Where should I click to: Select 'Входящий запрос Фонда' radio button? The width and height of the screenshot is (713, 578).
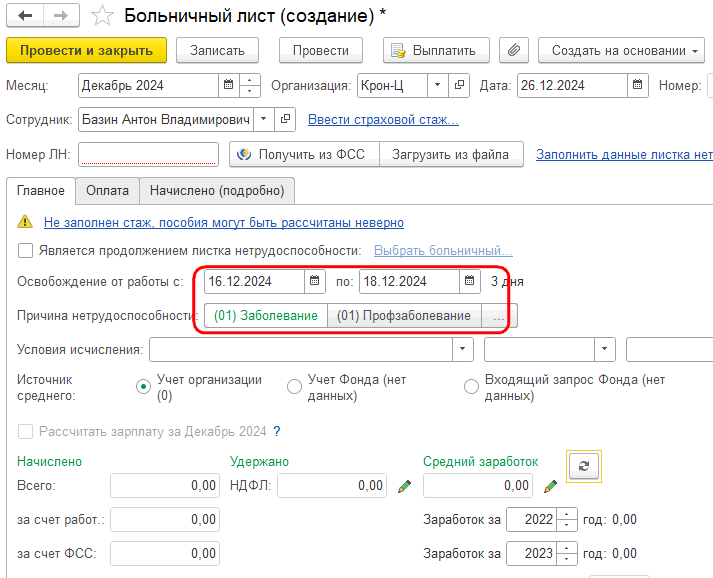(x=471, y=387)
